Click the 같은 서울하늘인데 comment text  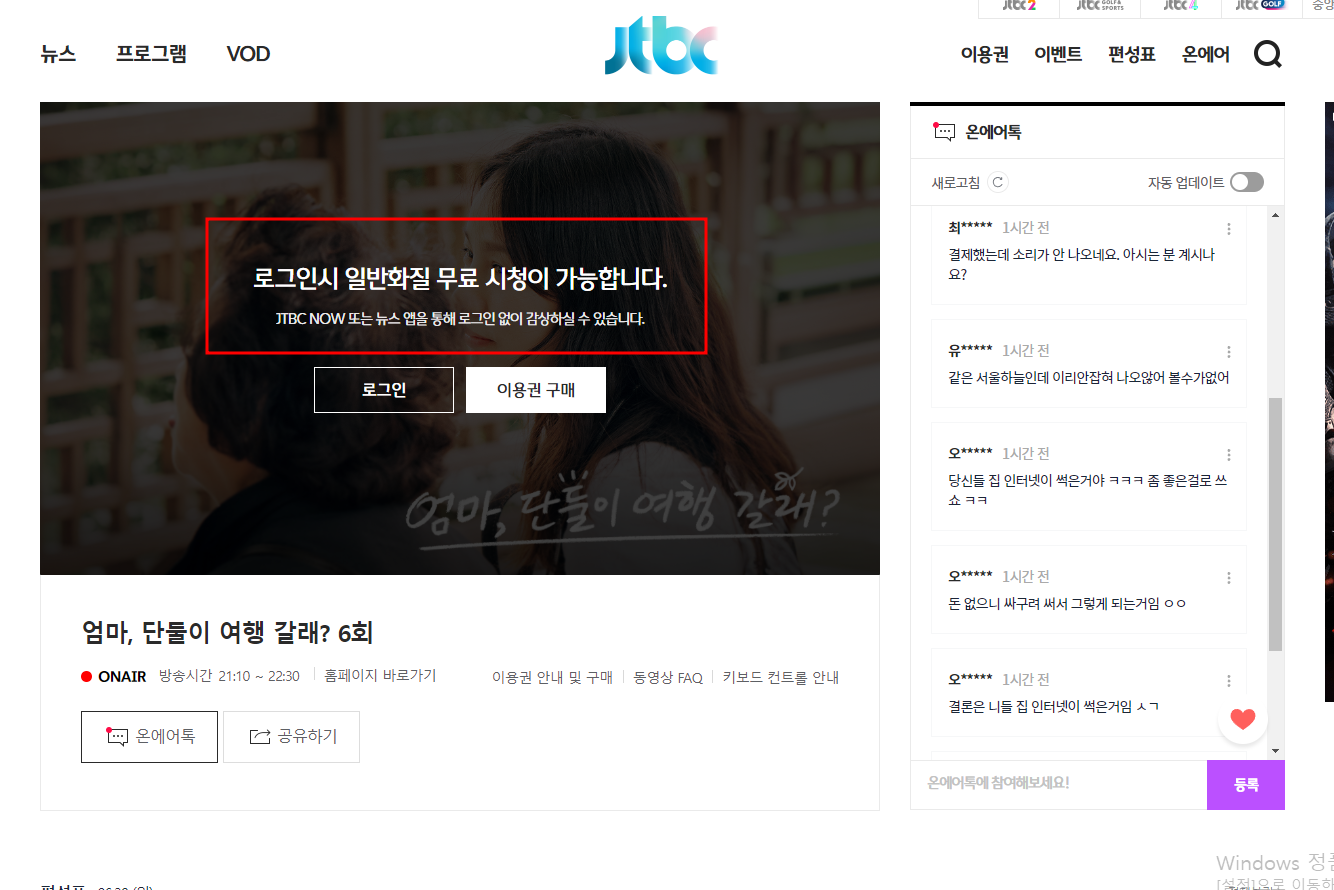pyautogui.click(x=1089, y=377)
